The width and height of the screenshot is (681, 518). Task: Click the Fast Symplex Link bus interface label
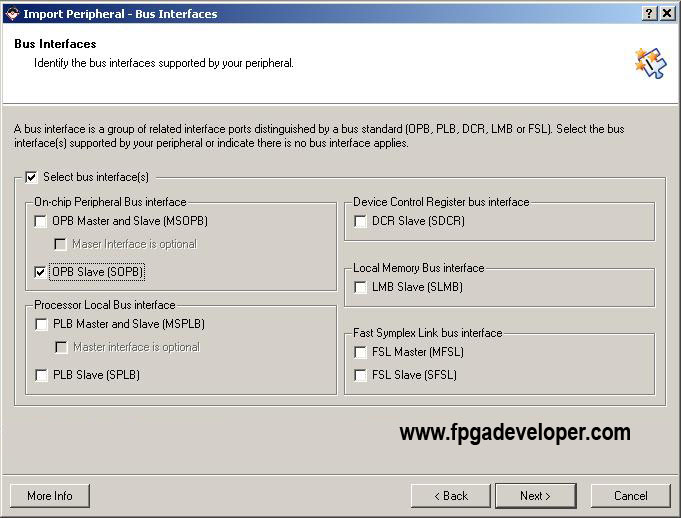click(x=428, y=333)
